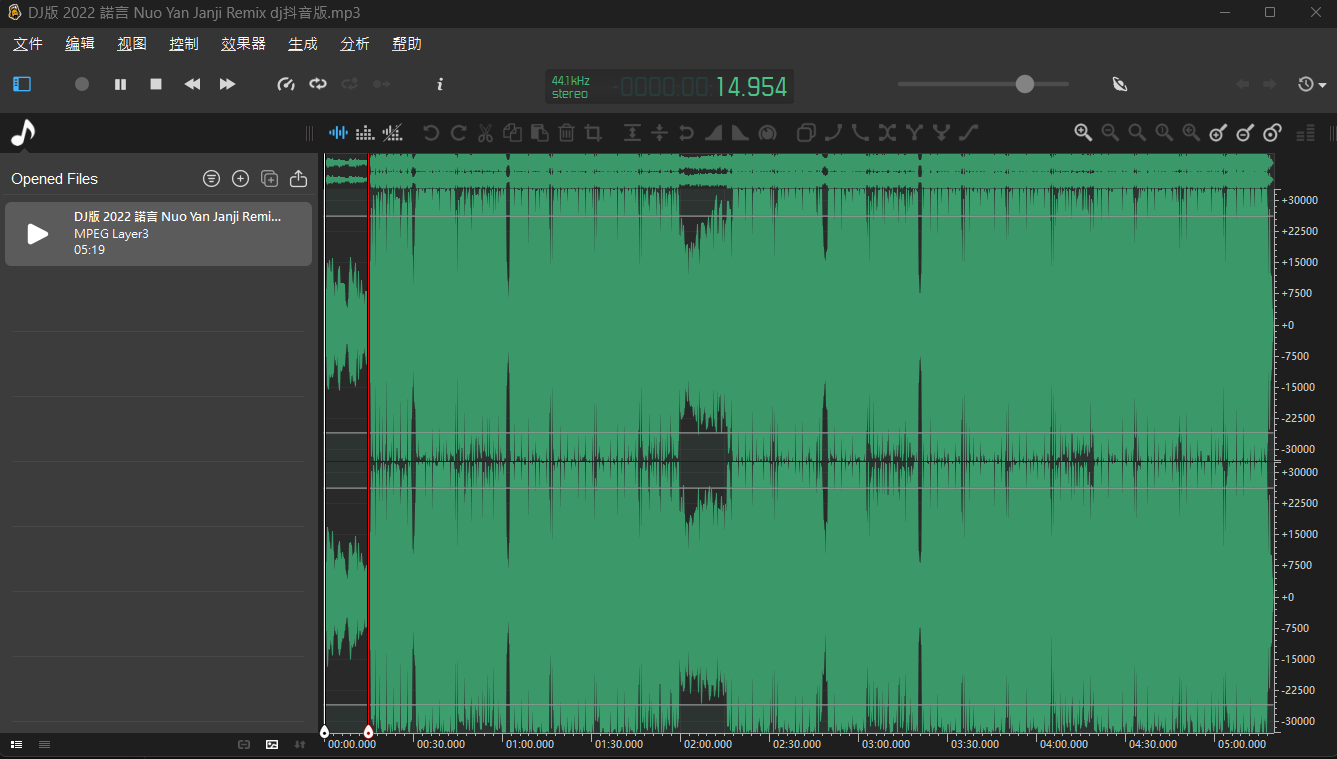Open the 效果器 menu
1337x759 pixels.
tap(243, 44)
